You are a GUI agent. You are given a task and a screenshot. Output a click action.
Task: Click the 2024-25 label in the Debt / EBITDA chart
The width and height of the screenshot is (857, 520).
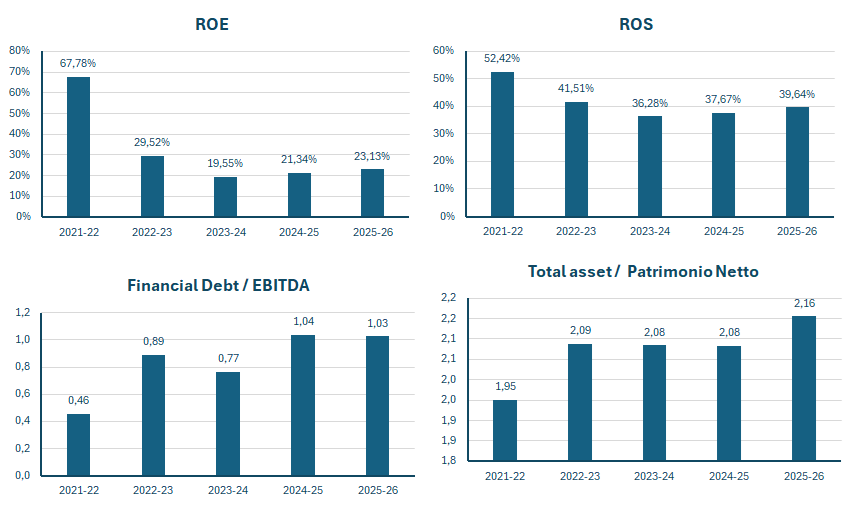click(303, 490)
